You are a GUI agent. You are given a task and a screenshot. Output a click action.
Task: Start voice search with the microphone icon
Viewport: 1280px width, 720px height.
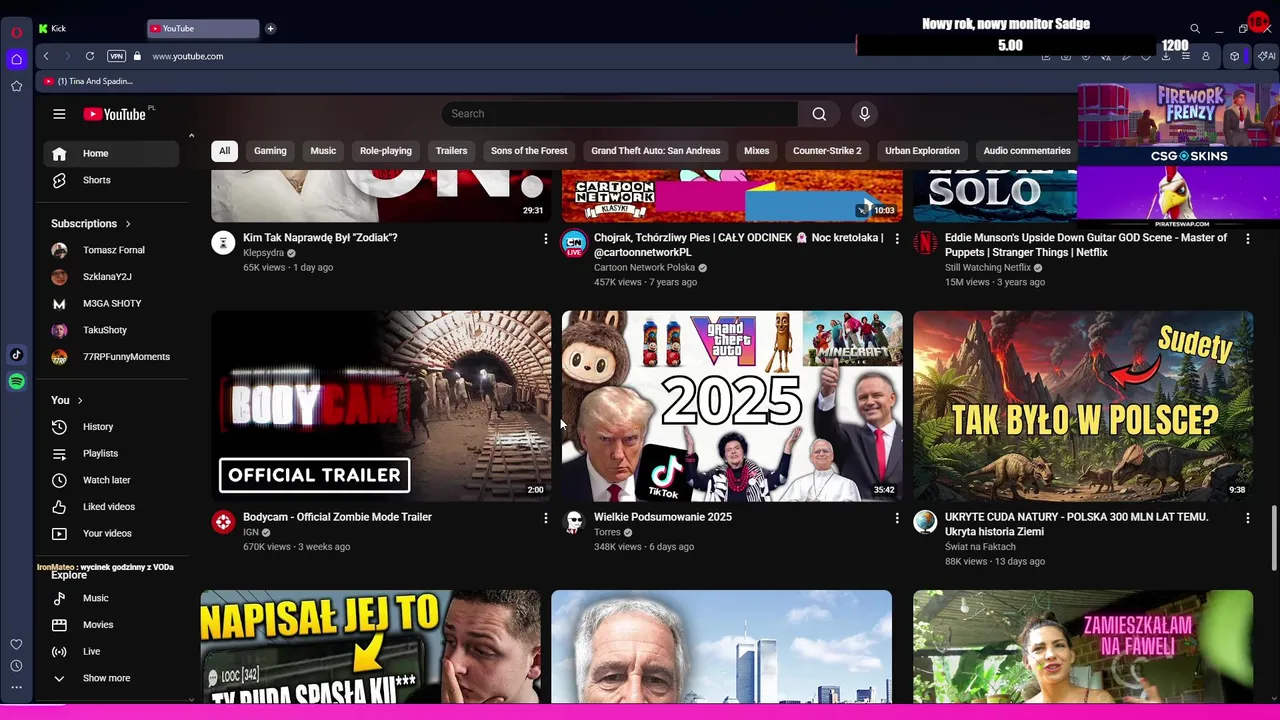[x=865, y=114]
